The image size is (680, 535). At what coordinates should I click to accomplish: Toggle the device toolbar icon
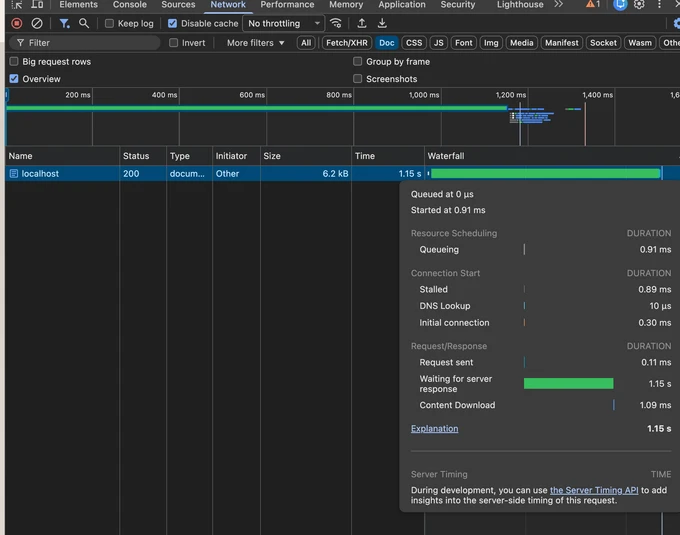click(x=37, y=5)
